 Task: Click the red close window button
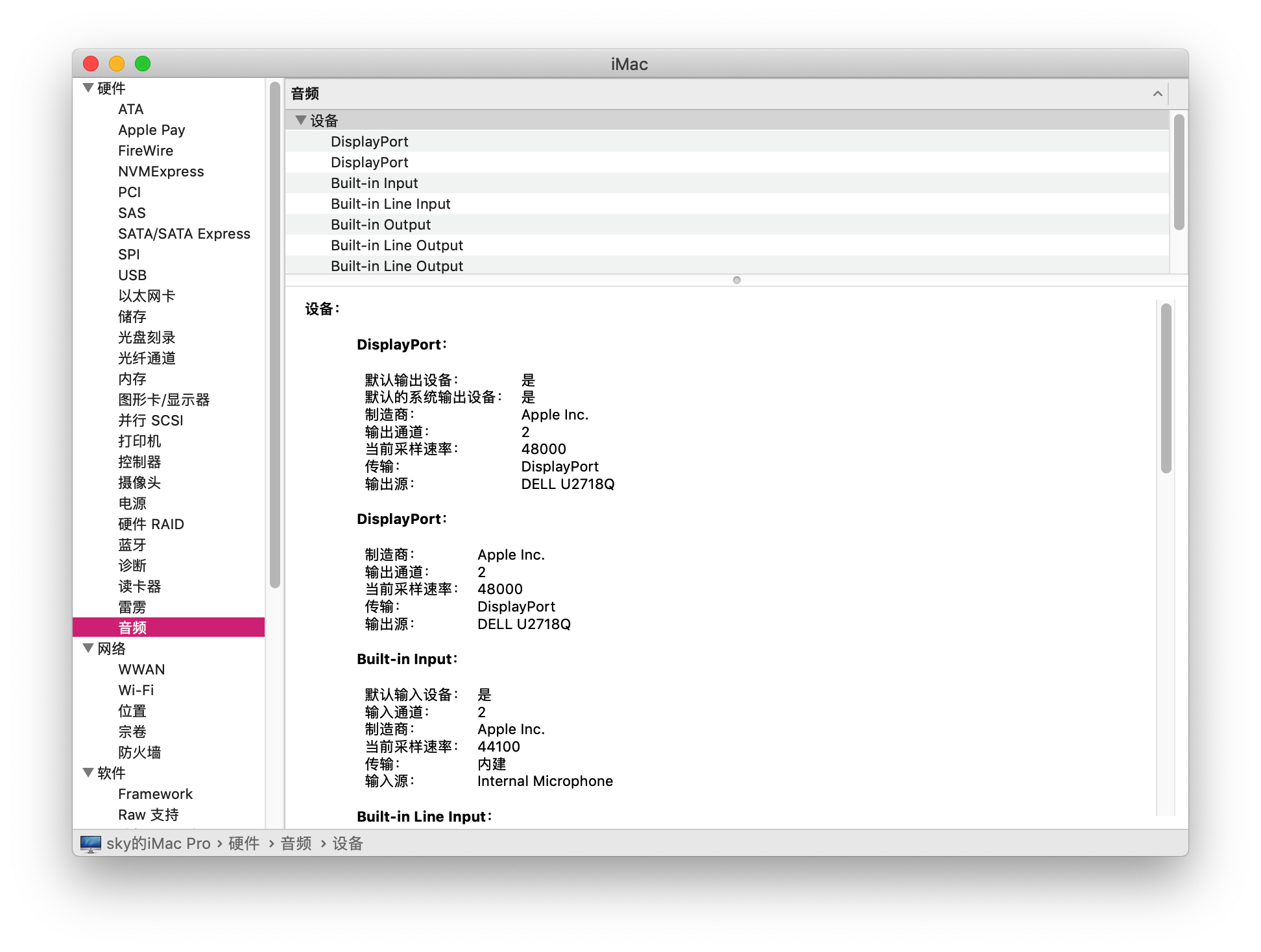pyautogui.click(x=91, y=64)
